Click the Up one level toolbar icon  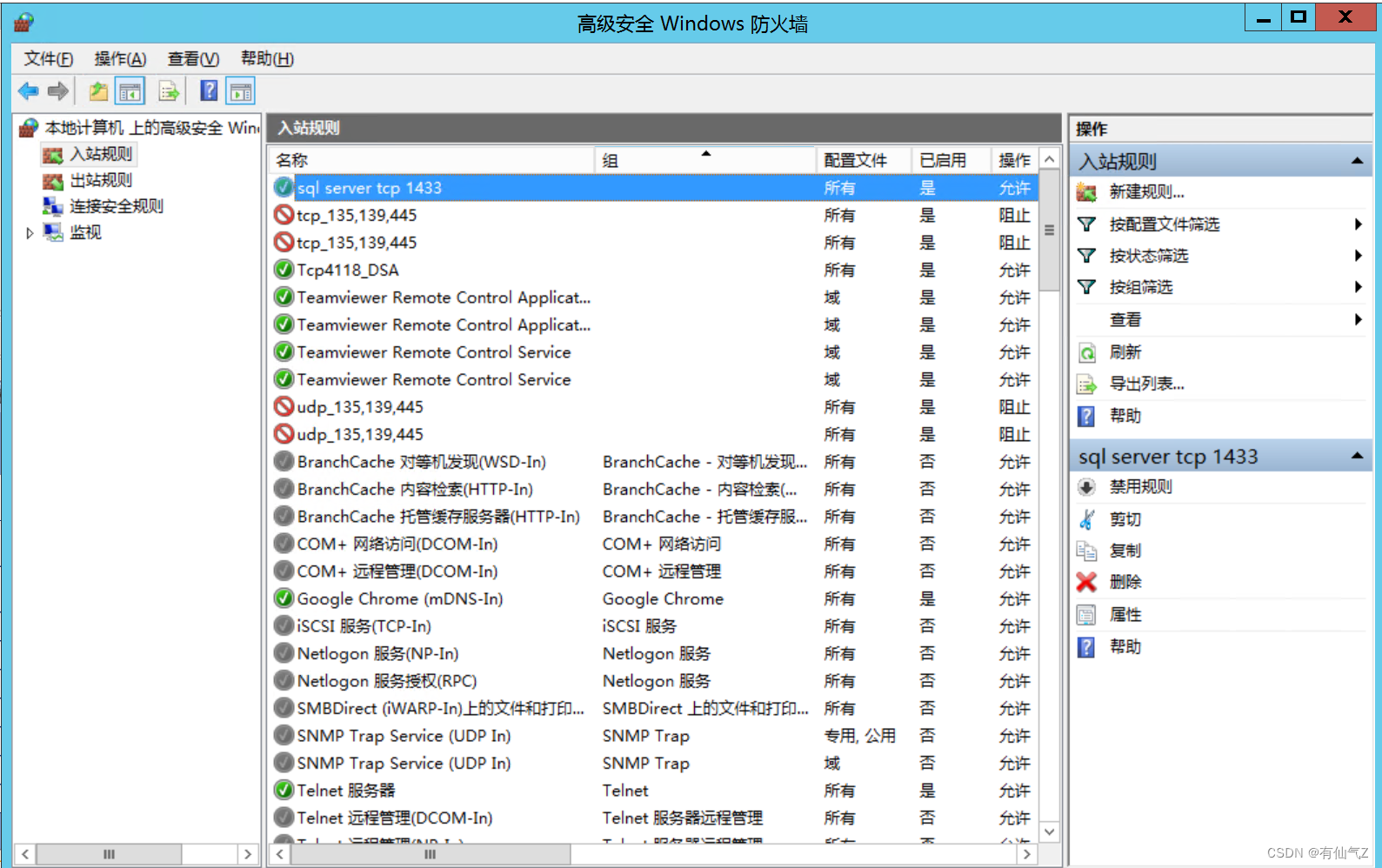(98, 90)
